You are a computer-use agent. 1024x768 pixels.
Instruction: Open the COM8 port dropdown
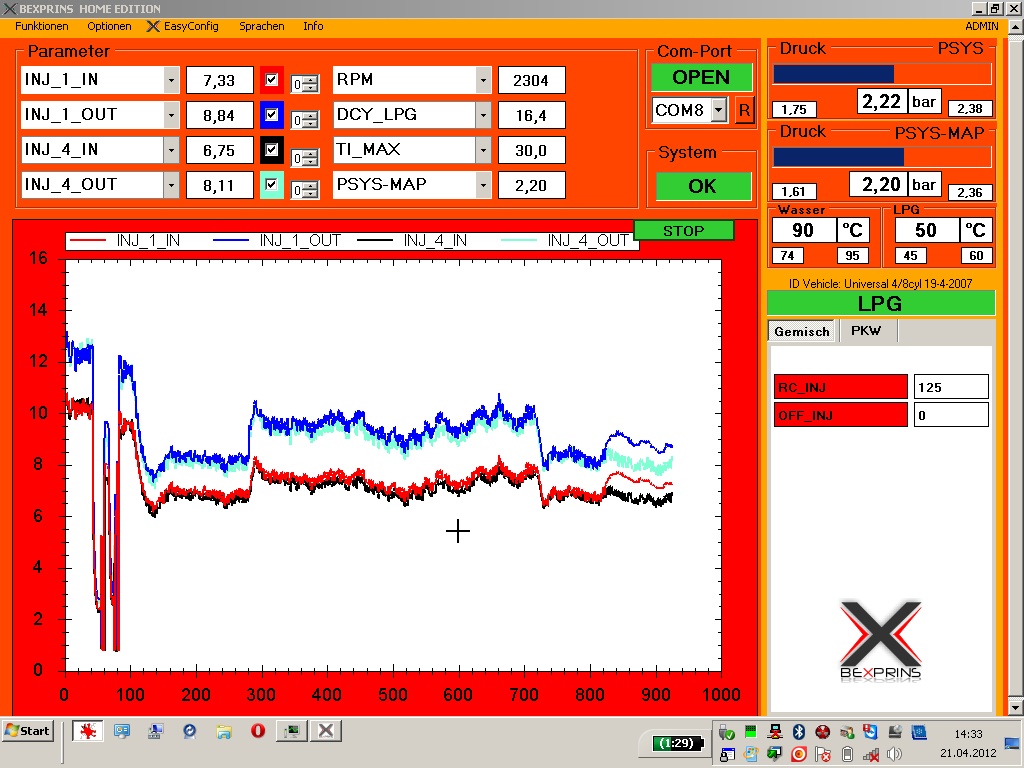pyautogui.click(x=718, y=111)
